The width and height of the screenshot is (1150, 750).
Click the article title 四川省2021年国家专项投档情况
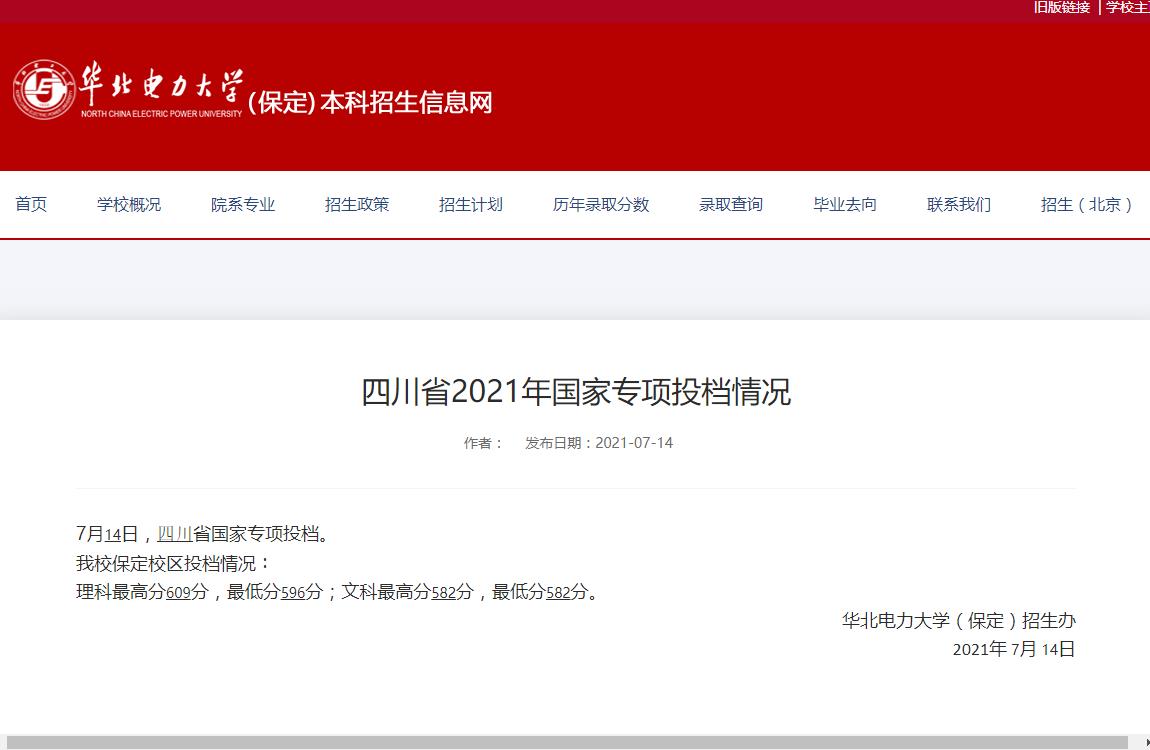click(575, 392)
